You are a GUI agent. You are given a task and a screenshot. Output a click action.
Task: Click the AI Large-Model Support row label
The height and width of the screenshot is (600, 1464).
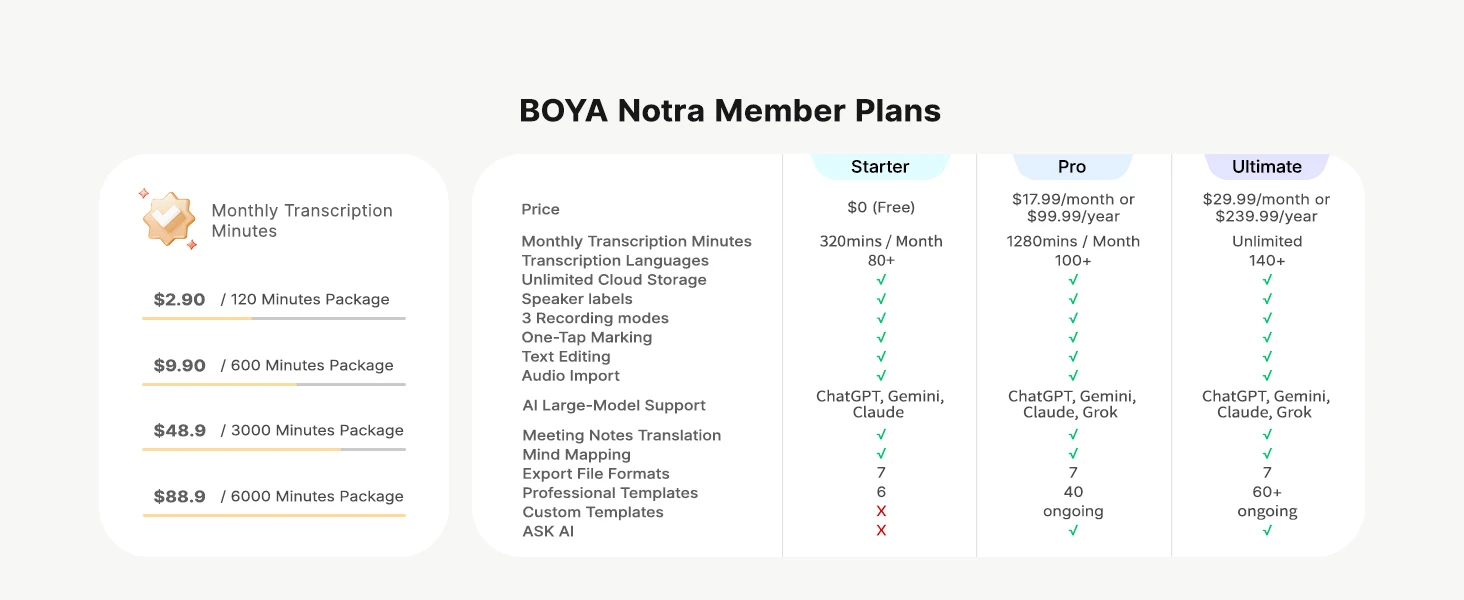[x=614, y=405]
